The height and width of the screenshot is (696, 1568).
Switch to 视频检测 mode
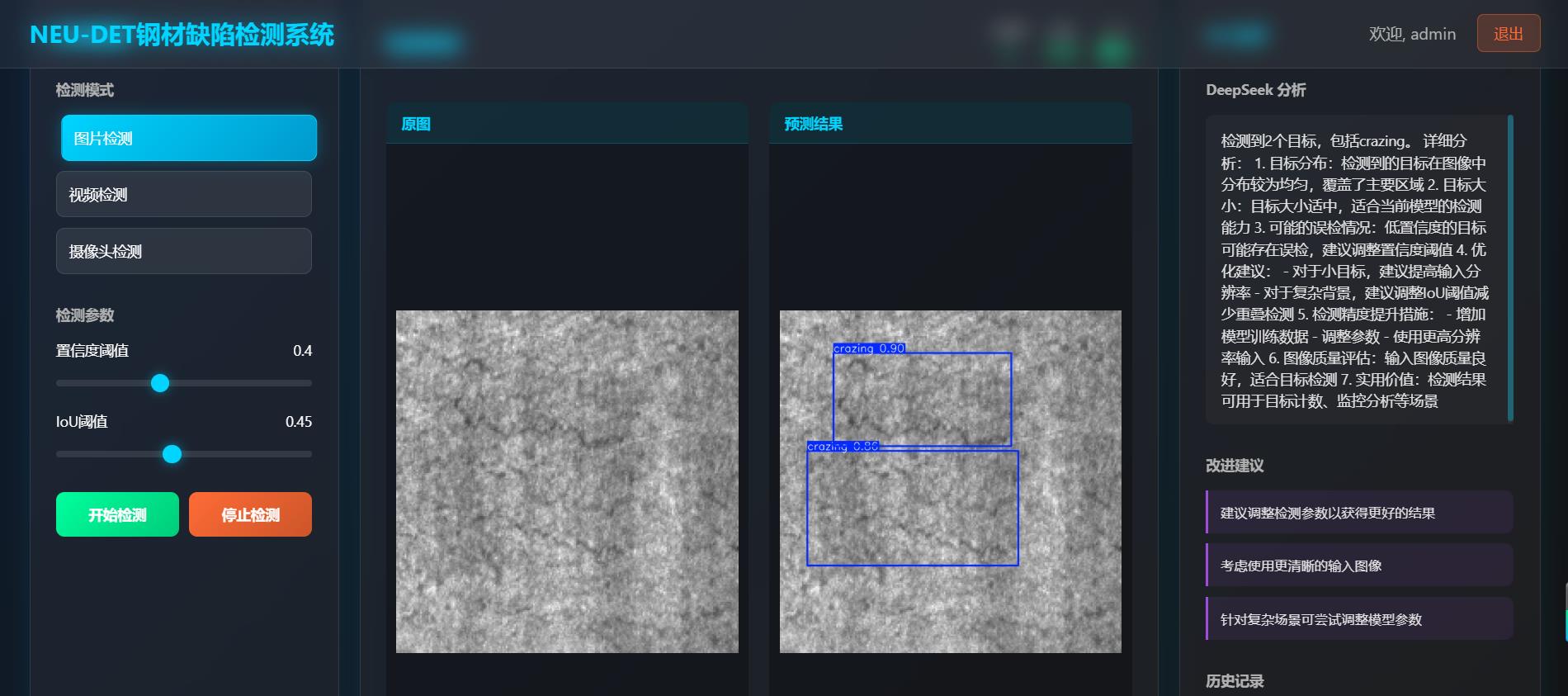click(184, 194)
